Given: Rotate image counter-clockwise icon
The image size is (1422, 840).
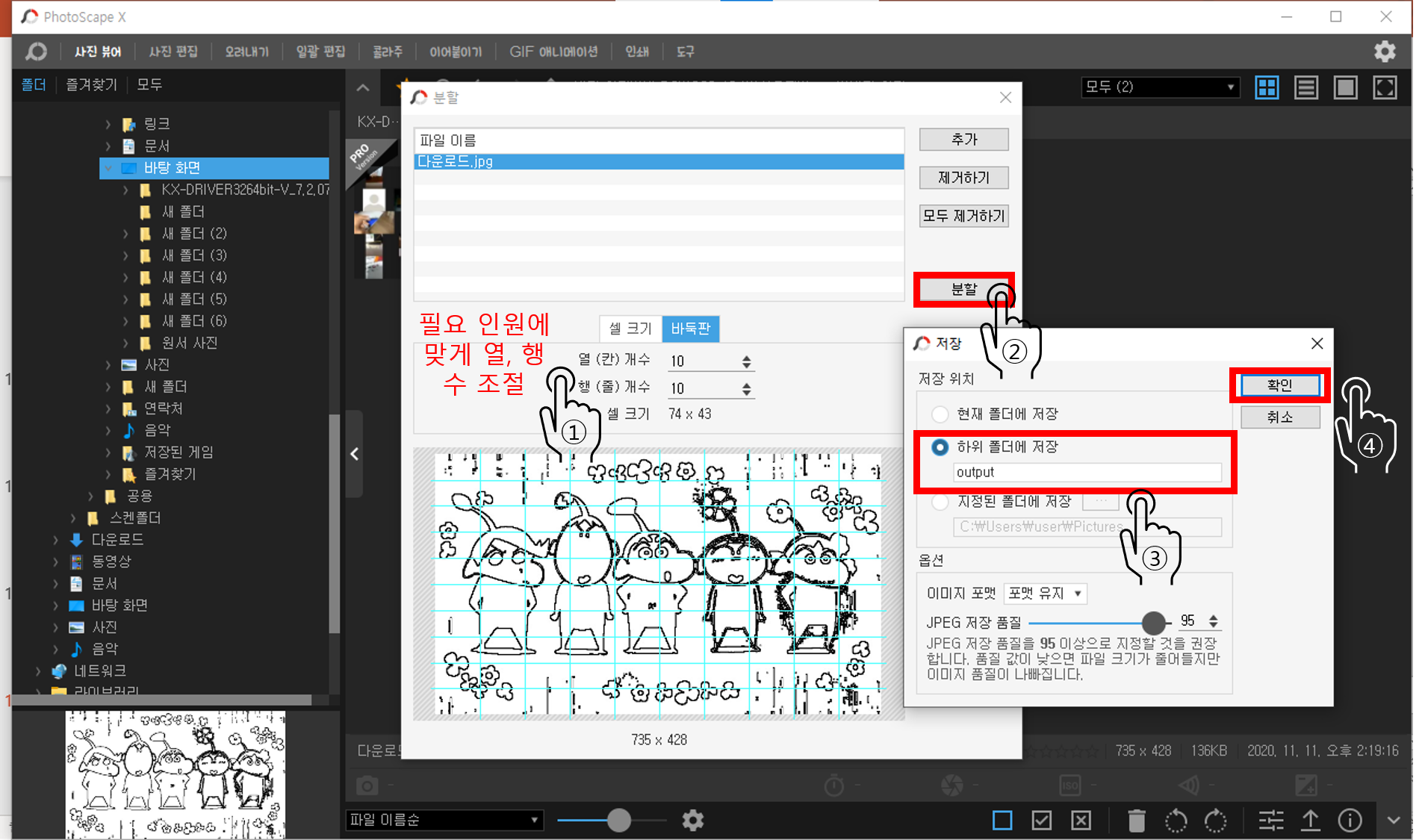Looking at the screenshot, I should (x=1176, y=821).
